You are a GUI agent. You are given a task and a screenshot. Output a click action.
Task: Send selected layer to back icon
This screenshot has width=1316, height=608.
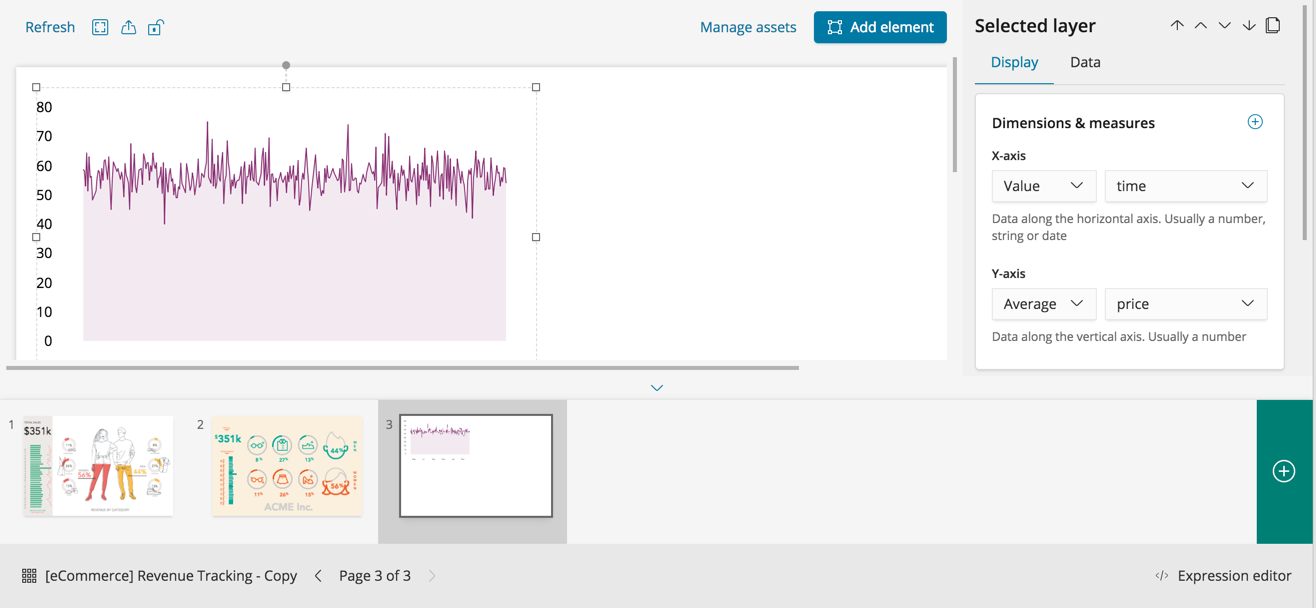pyautogui.click(x=1249, y=26)
